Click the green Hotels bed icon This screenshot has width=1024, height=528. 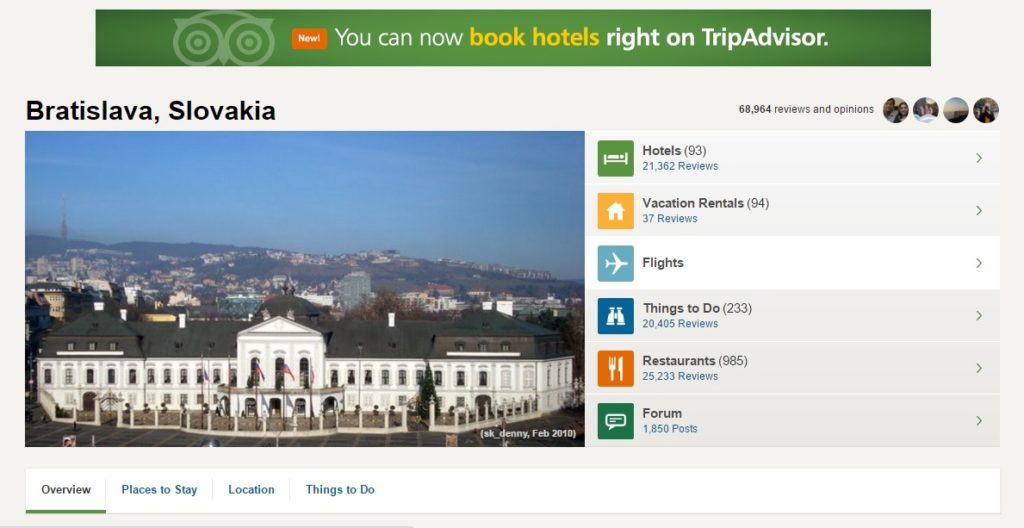[x=615, y=158]
